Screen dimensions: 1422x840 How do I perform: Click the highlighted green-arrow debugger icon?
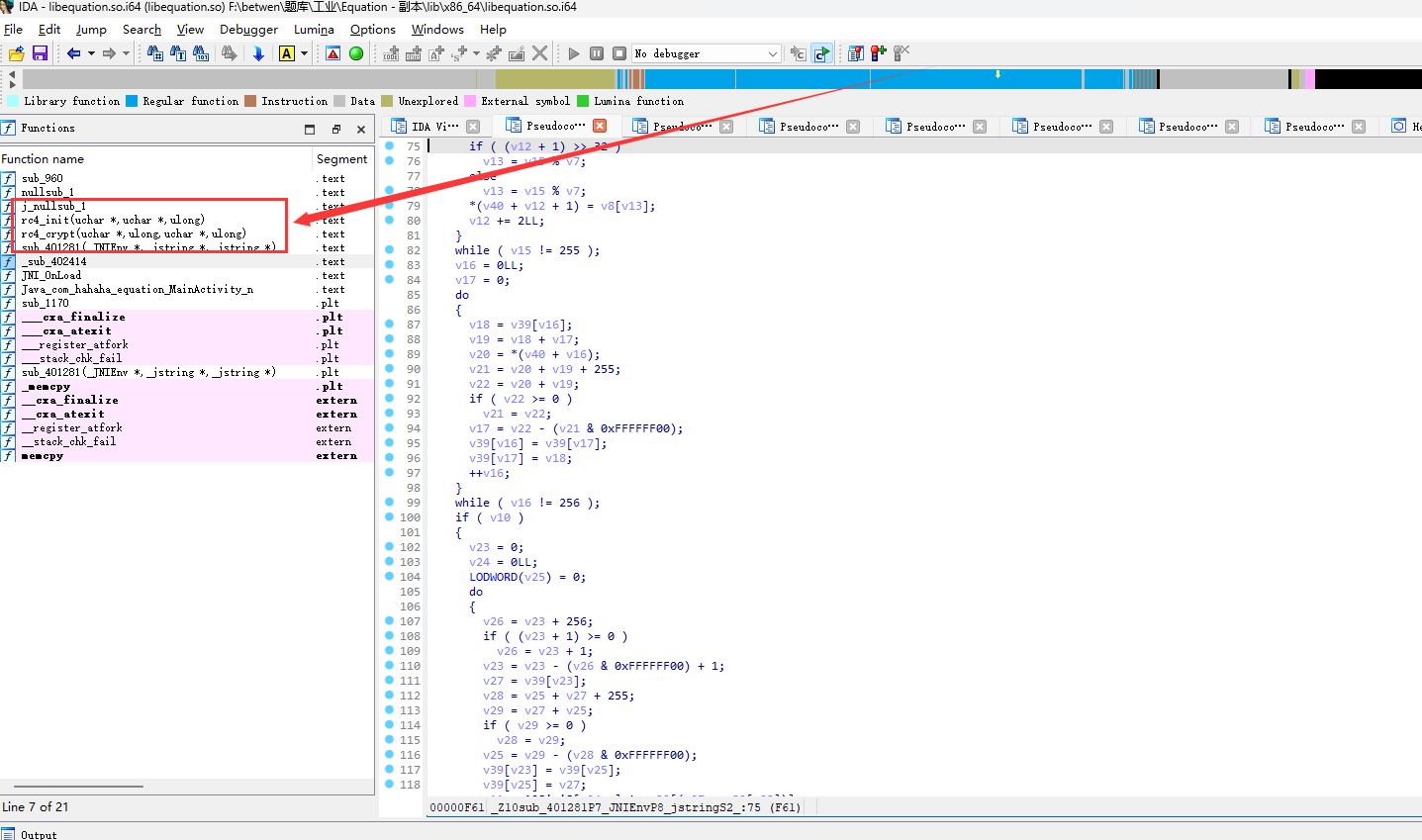click(821, 53)
